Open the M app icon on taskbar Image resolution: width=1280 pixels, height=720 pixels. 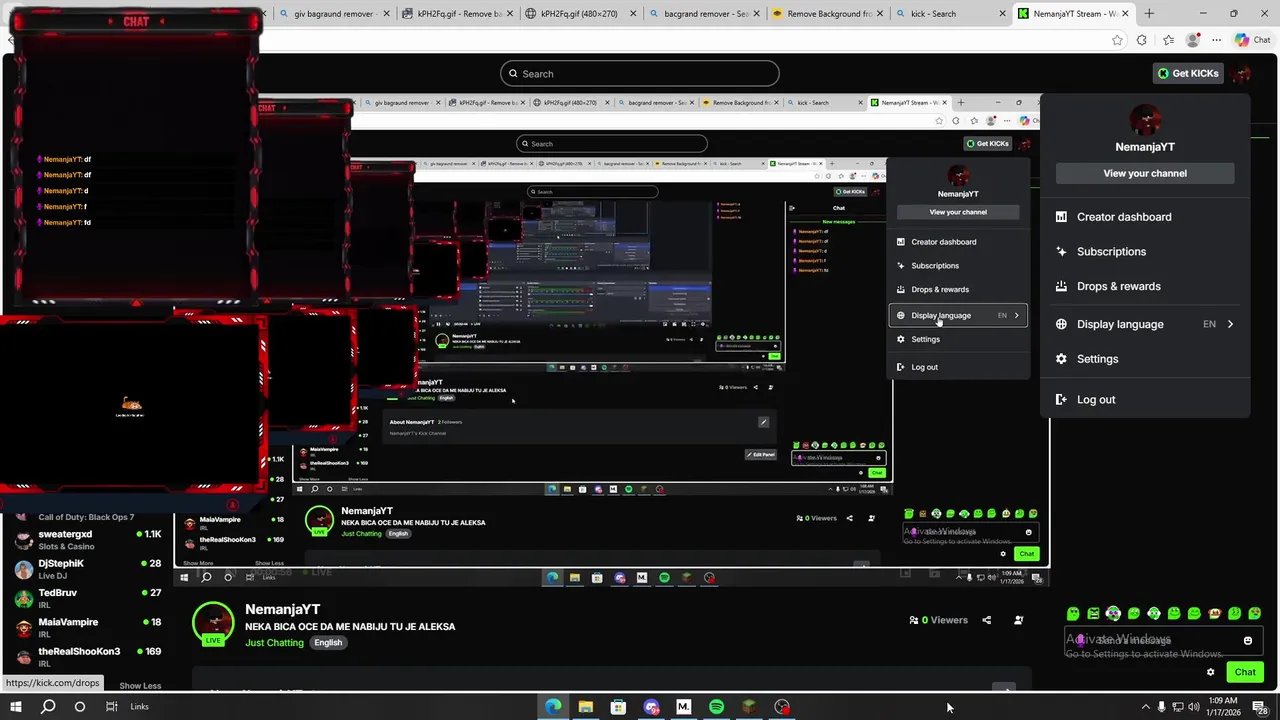684,707
